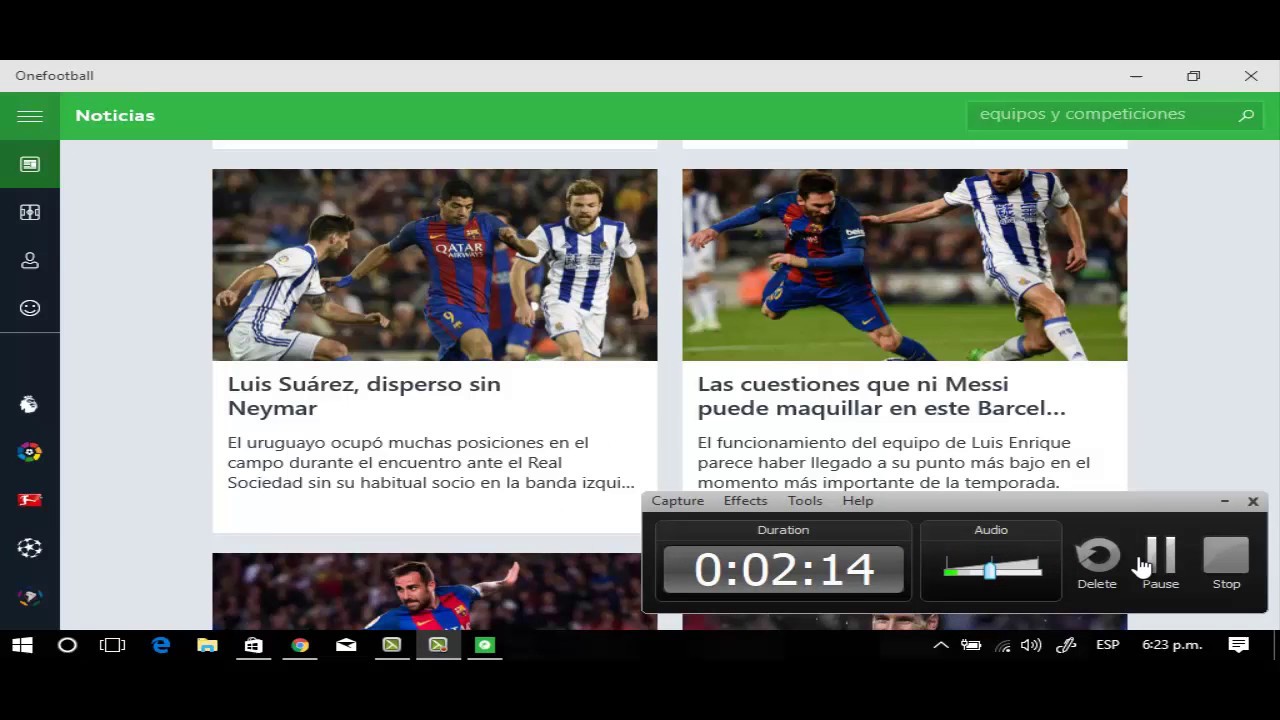Select the last competition icon in the sidebar
1280x720 pixels.
pyautogui.click(x=30, y=597)
